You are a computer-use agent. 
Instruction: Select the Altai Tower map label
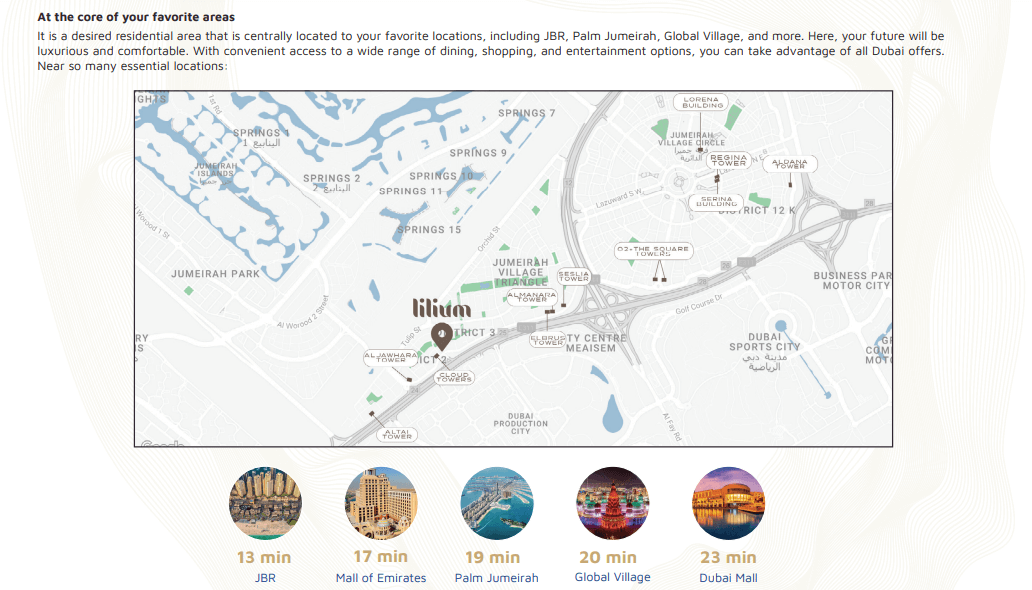pos(397,434)
